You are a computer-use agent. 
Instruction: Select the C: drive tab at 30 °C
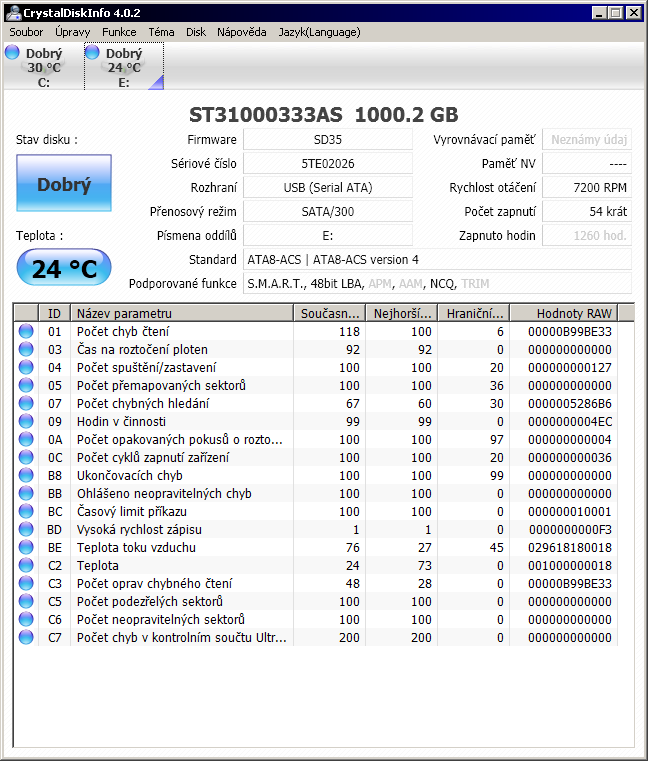(x=43, y=66)
